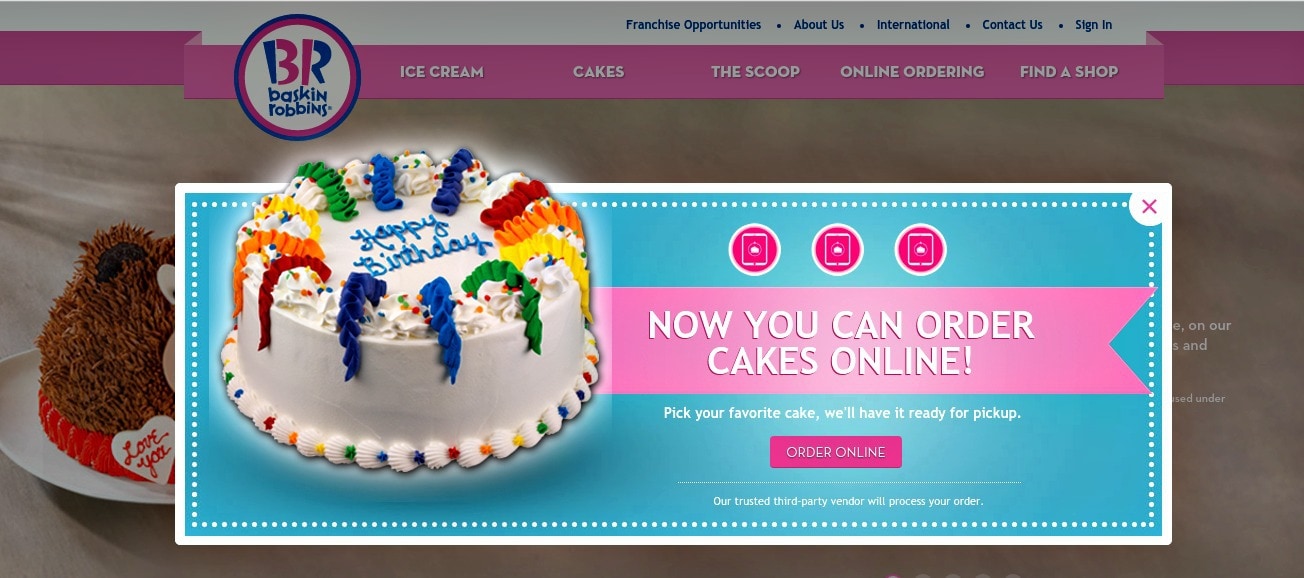This screenshot has height=578, width=1304.
Task: Open the International link
Action: coord(913,25)
